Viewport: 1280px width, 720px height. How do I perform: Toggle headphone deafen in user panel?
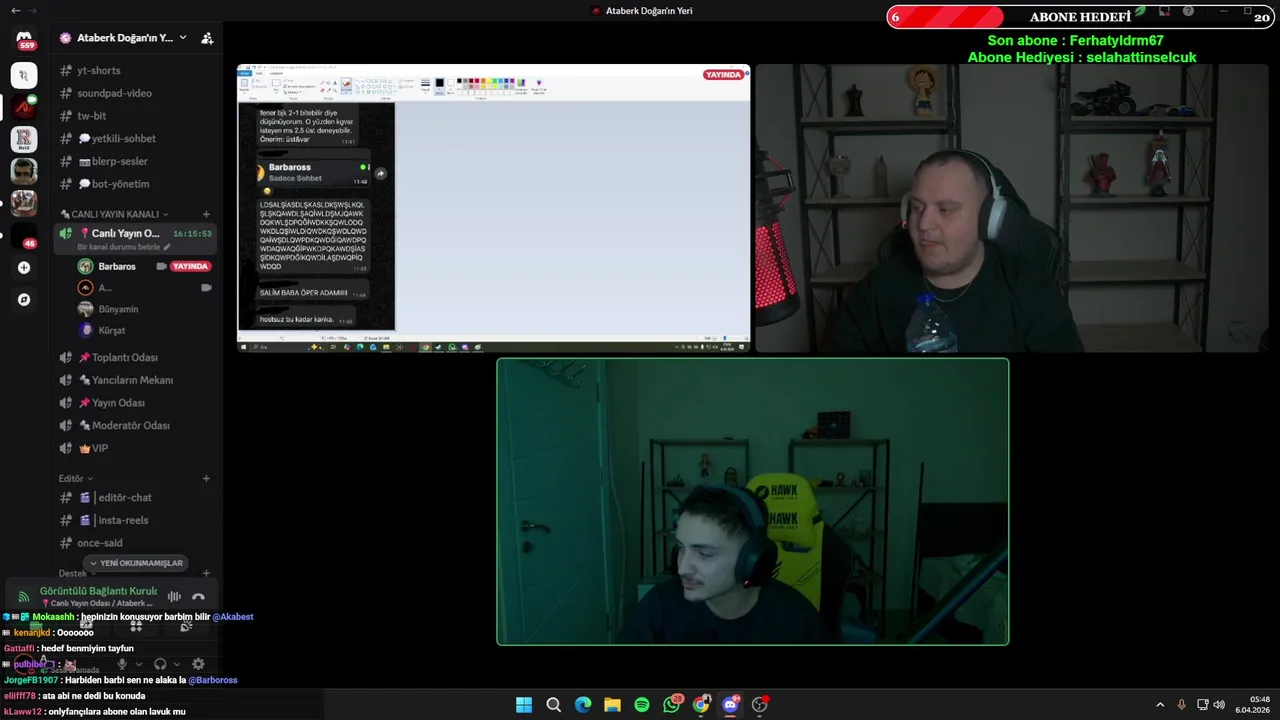(x=160, y=664)
